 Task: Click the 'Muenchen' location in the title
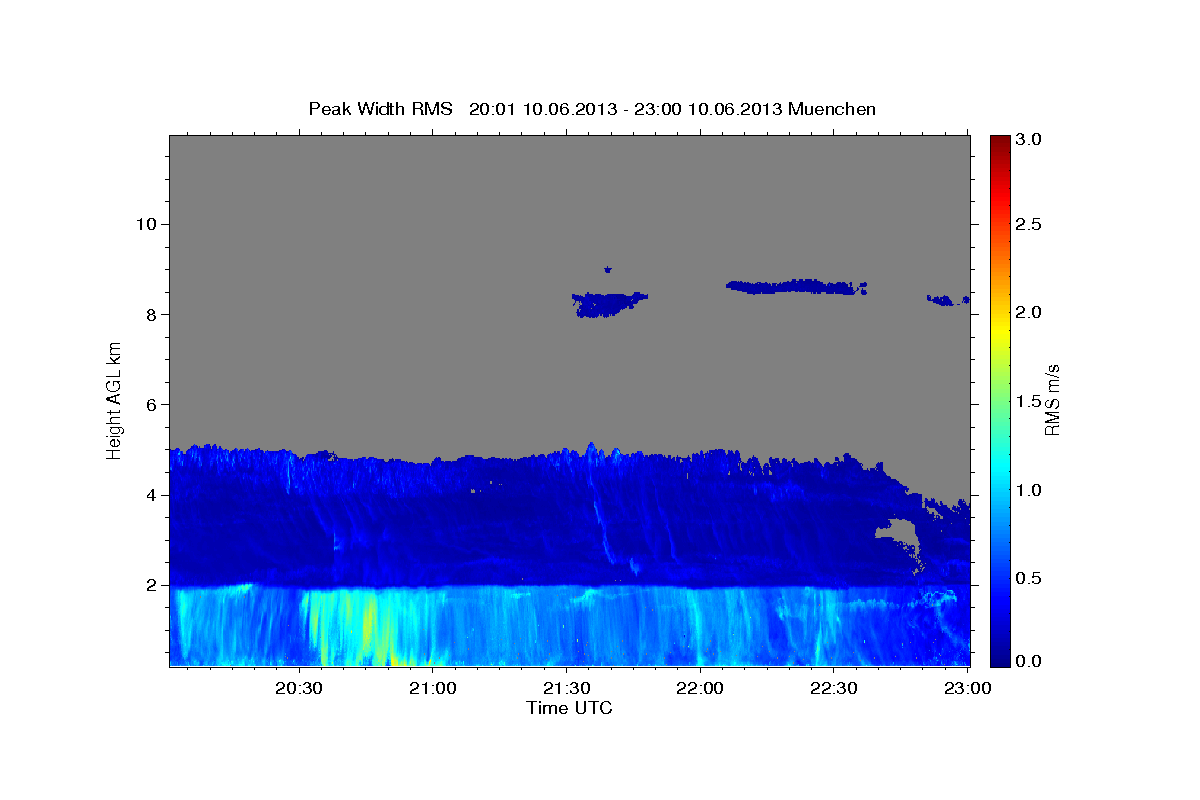[832, 108]
